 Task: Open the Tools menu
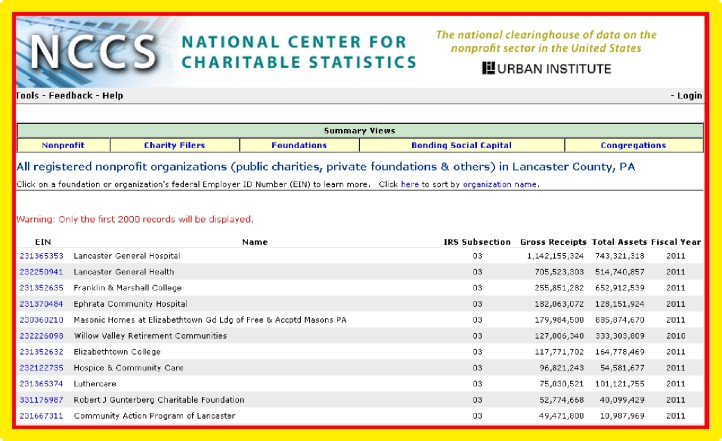[27, 96]
